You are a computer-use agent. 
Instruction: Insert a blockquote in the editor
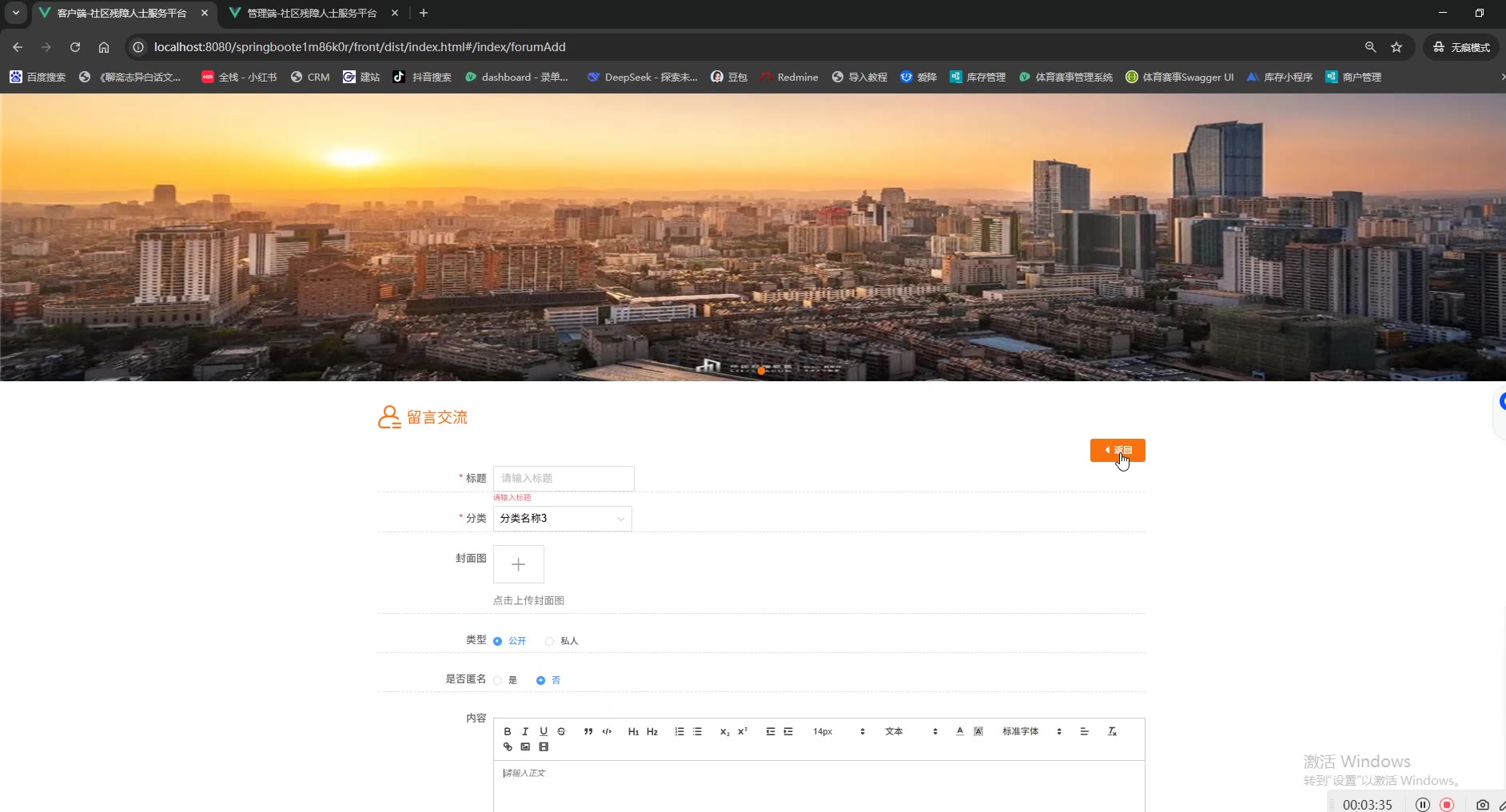(x=588, y=731)
